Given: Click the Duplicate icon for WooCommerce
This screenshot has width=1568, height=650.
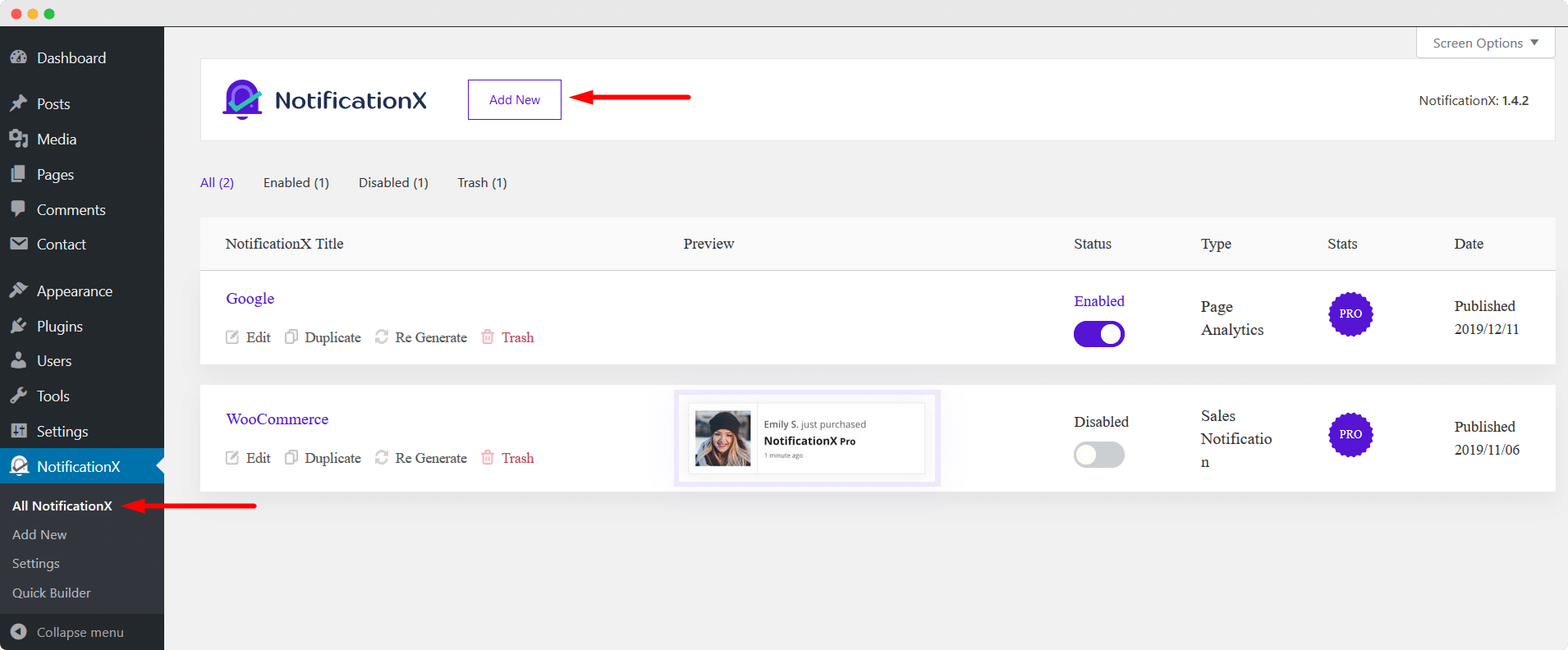Looking at the screenshot, I should point(291,458).
